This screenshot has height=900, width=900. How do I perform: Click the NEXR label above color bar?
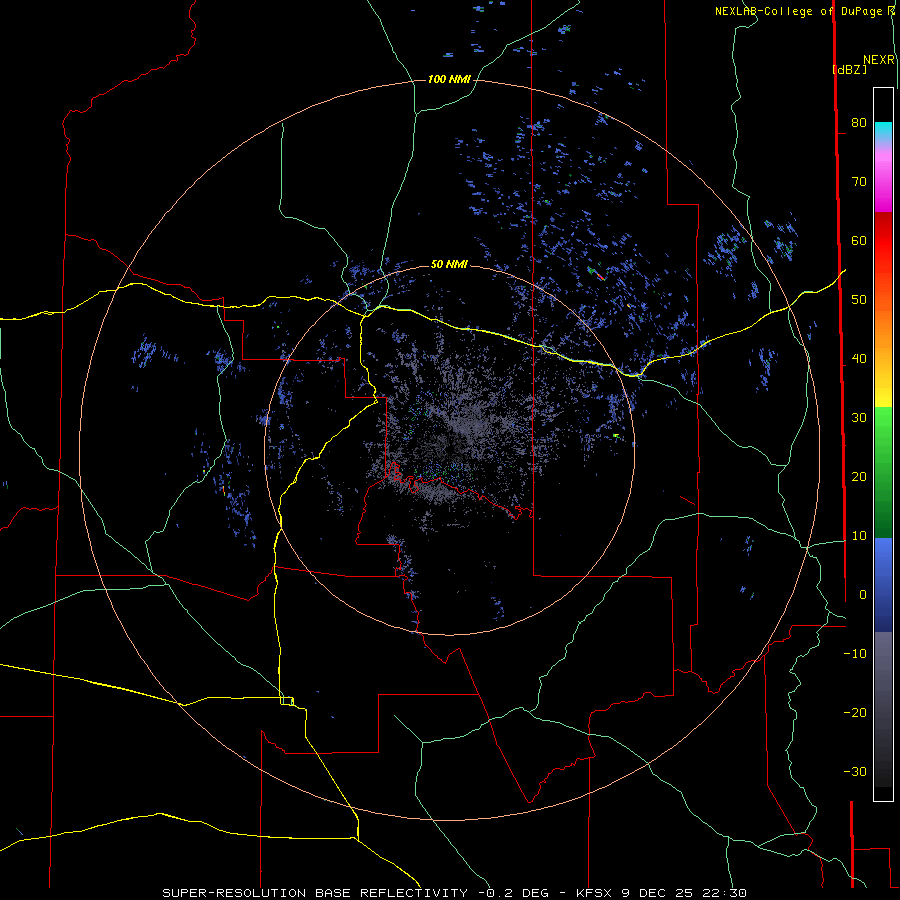[879, 60]
